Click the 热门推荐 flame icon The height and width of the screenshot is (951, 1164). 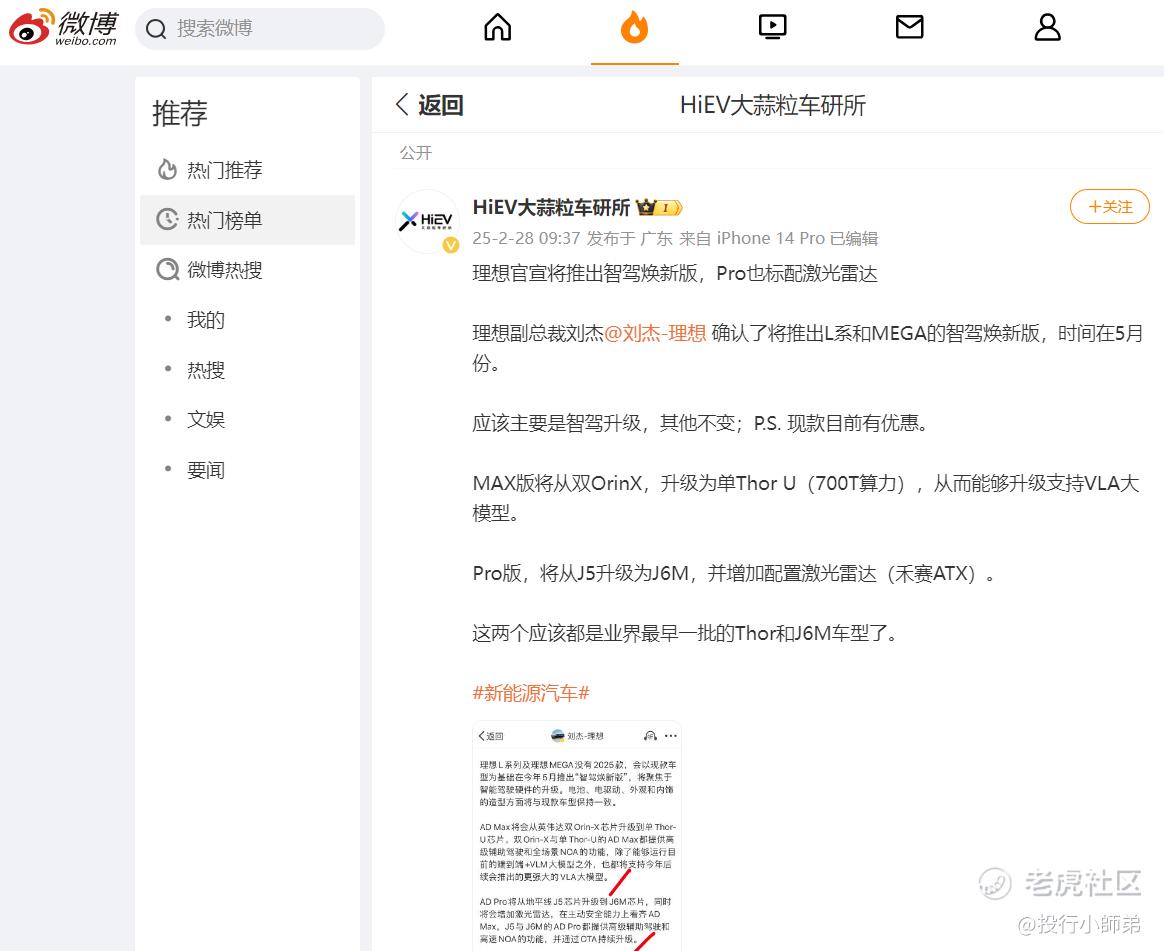click(x=167, y=170)
